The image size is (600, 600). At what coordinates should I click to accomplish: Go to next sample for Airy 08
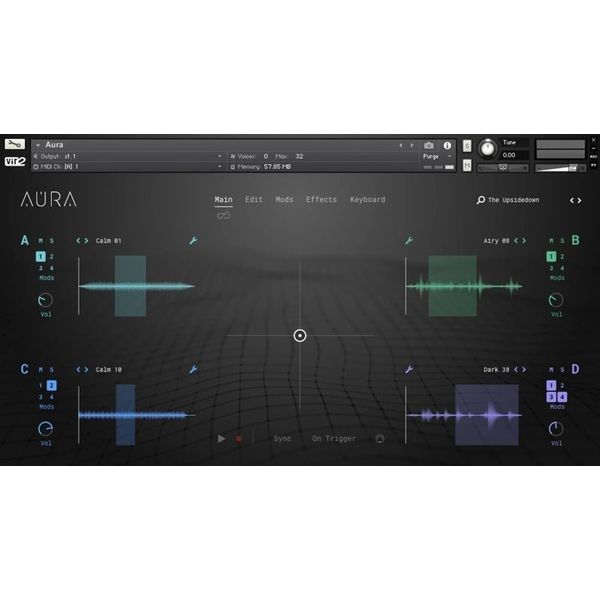[x=524, y=241]
